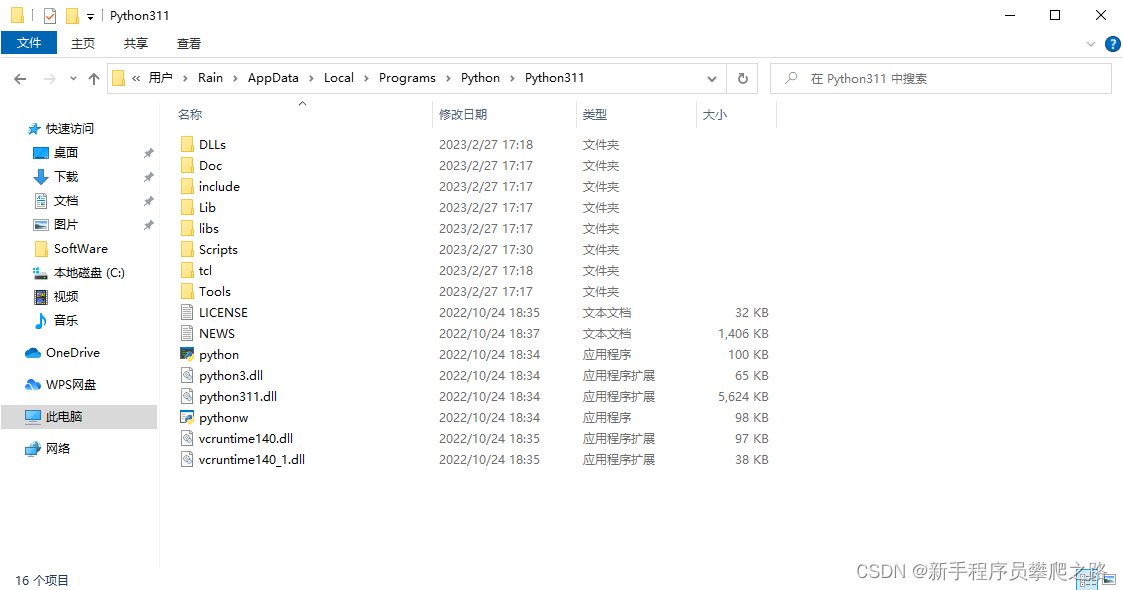Open the recent locations dropdown arrow
The image size is (1123, 590).
(x=73, y=78)
